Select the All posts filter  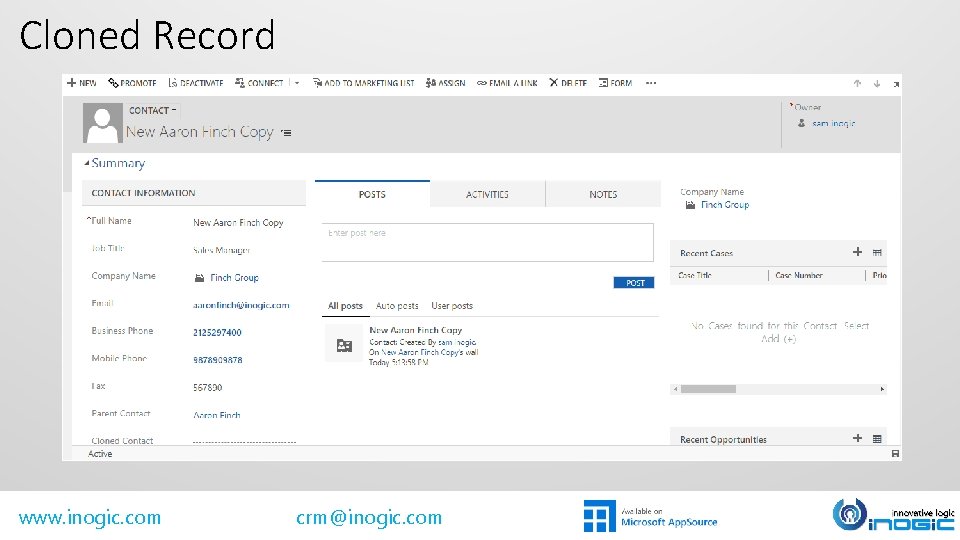(345, 306)
